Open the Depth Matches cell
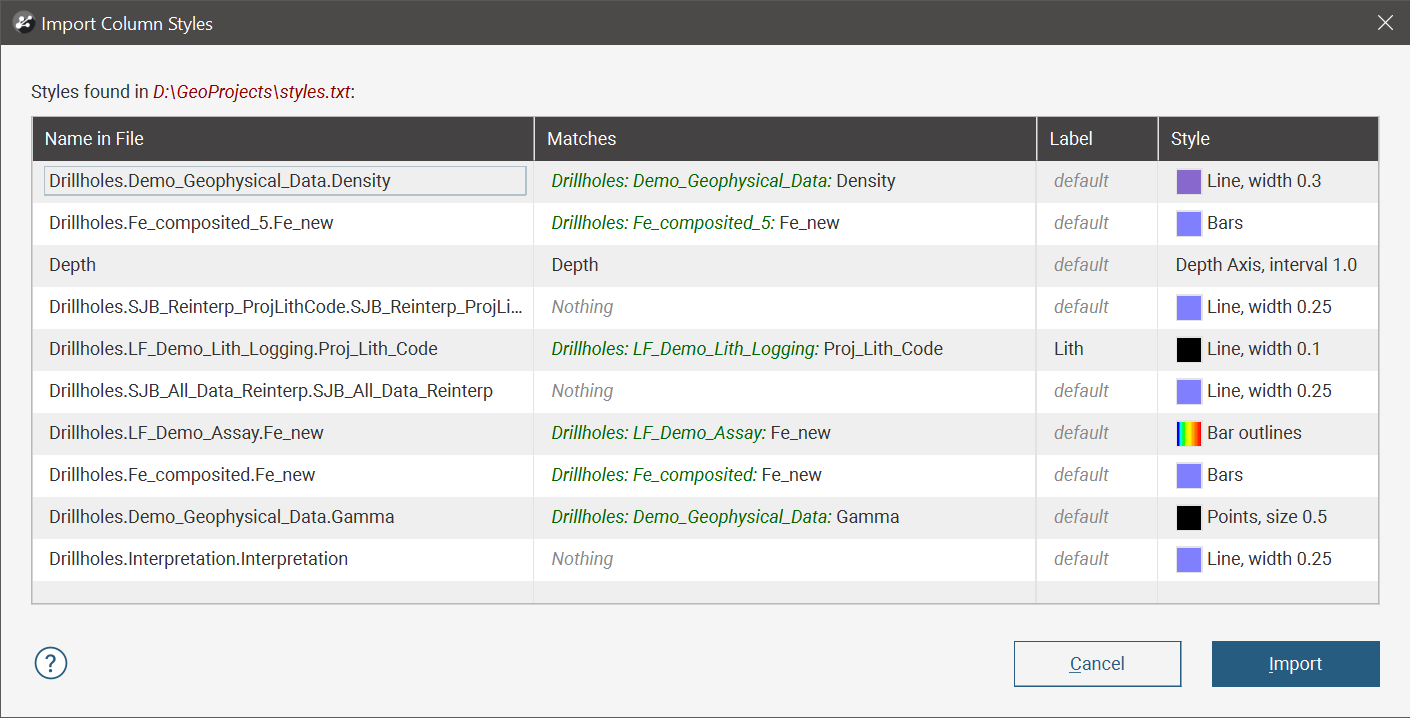This screenshot has height=718, width=1410. point(785,265)
